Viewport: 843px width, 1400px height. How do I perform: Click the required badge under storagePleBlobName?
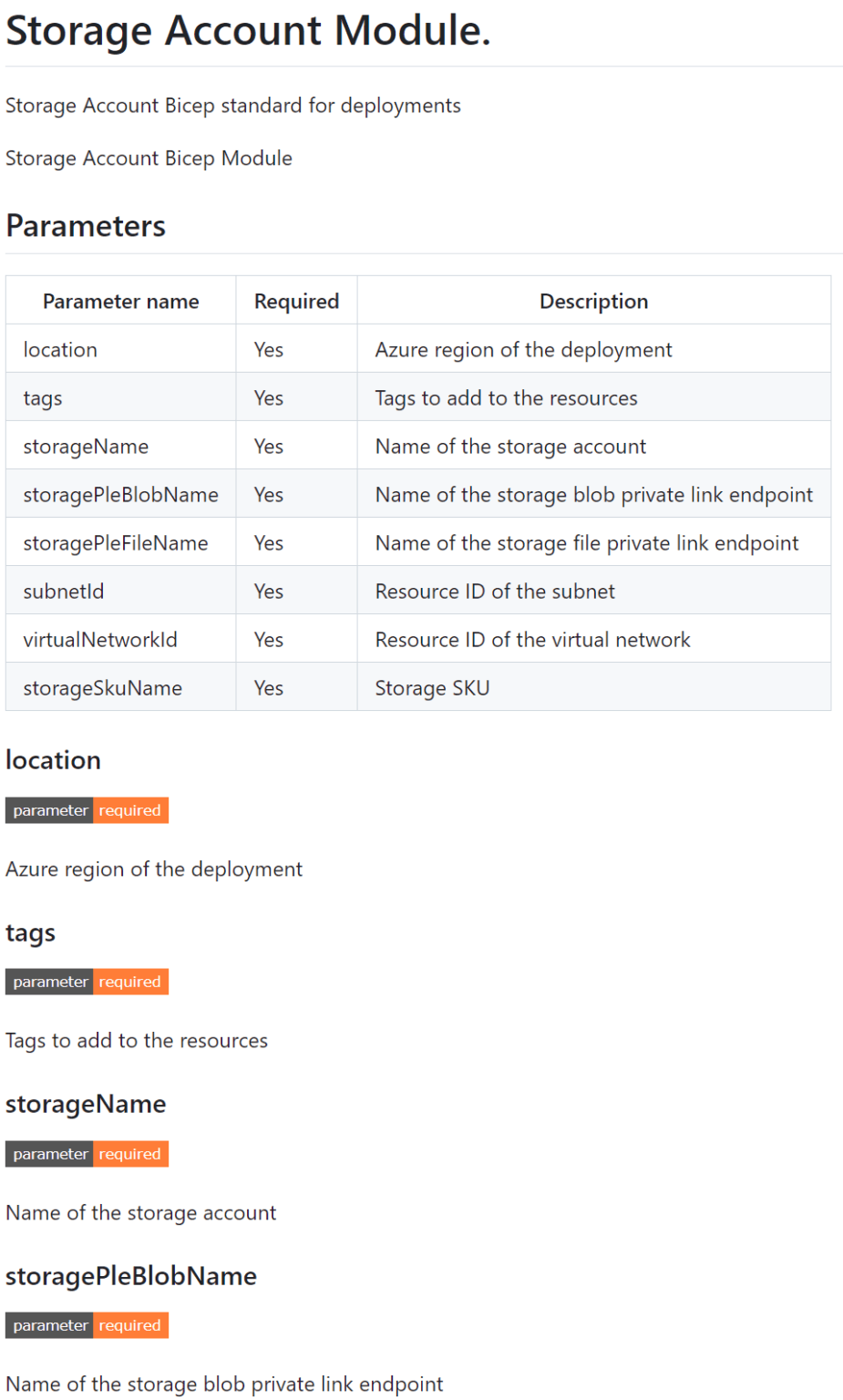point(129,1325)
